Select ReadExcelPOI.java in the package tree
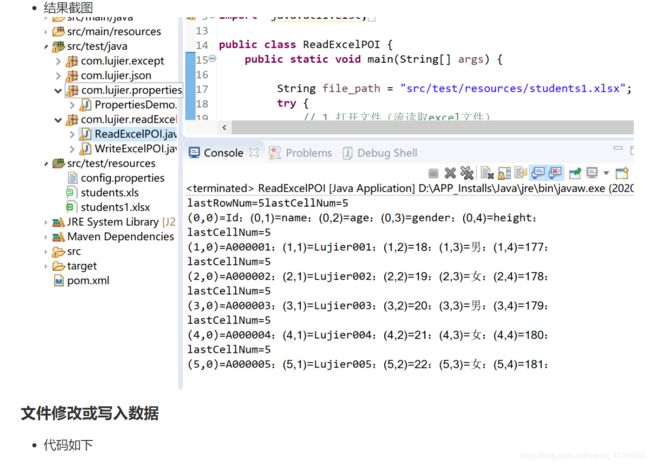This screenshot has width=650, height=464. coord(135,134)
